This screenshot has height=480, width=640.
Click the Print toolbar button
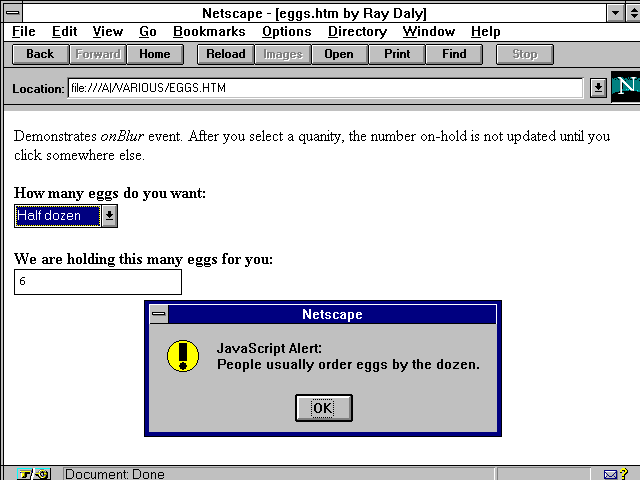[x=397, y=54]
